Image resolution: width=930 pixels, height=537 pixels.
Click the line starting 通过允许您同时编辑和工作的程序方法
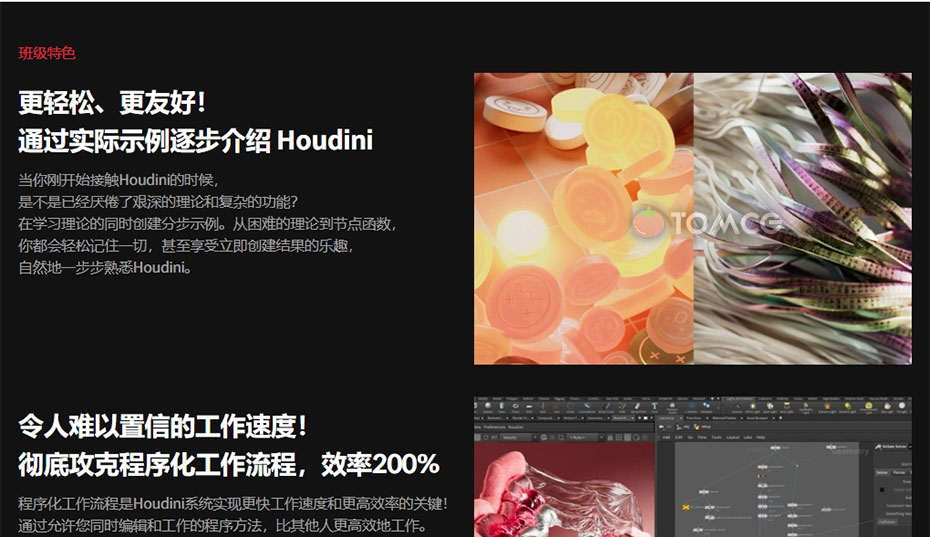coord(222,526)
